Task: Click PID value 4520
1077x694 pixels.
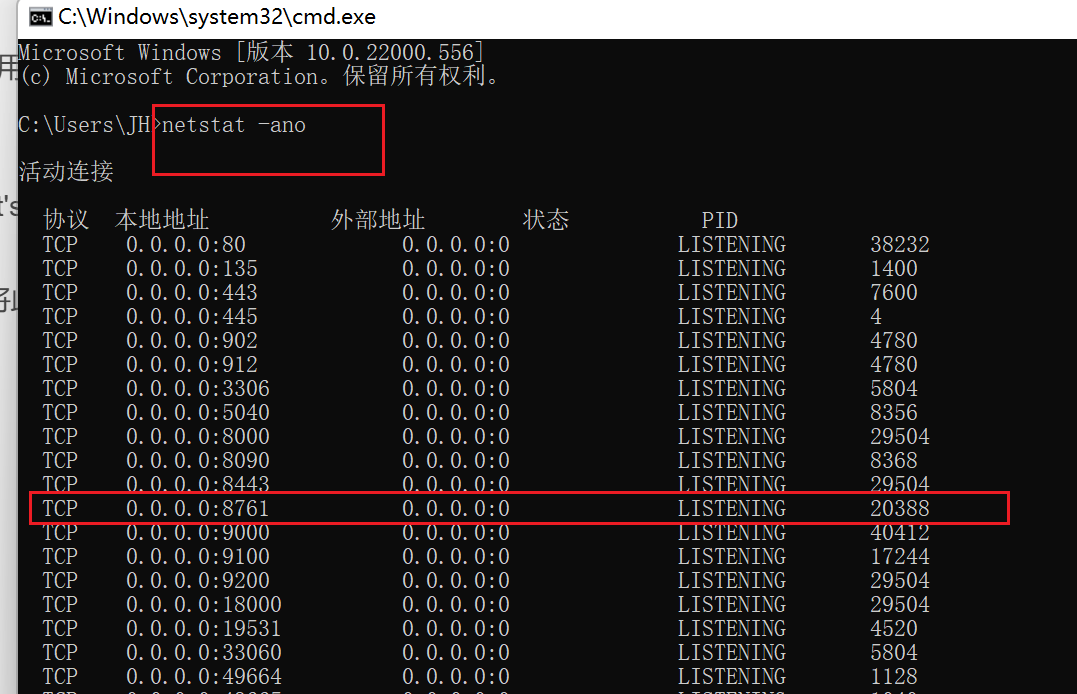Action: tap(894, 629)
